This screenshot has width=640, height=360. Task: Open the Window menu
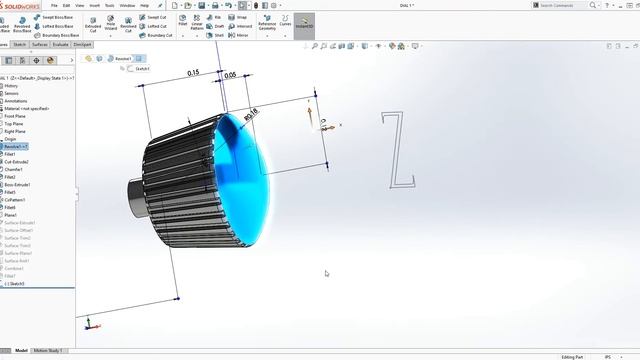pos(127,6)
